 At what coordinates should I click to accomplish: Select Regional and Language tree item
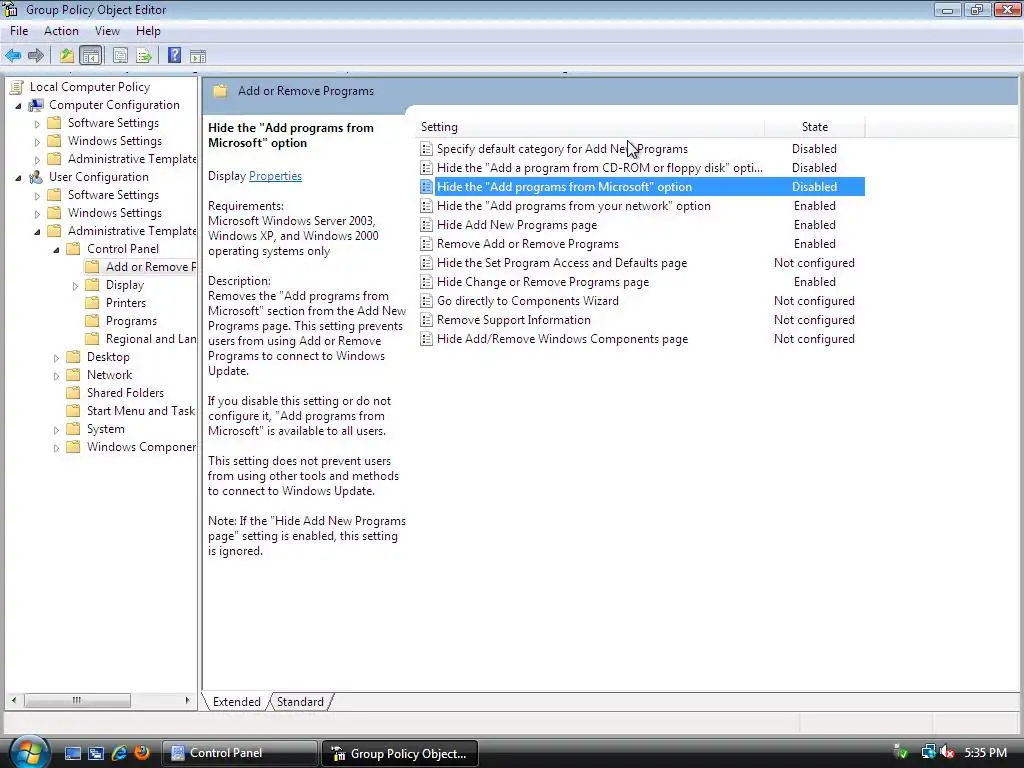[150, 339]
